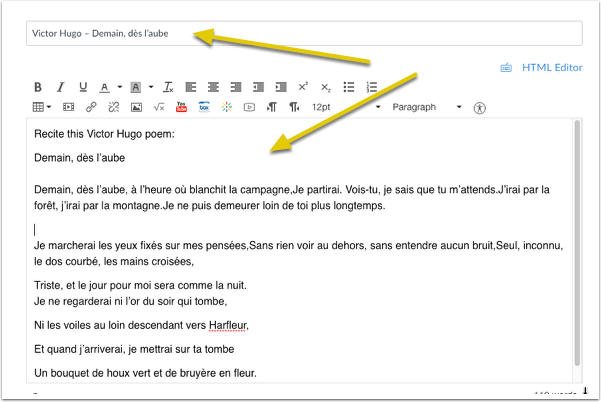The height and width of the screenshot is (402, 601).
Task: Open background color dropdown arrow
Action: pyautogui.click(x=151, y=87)
